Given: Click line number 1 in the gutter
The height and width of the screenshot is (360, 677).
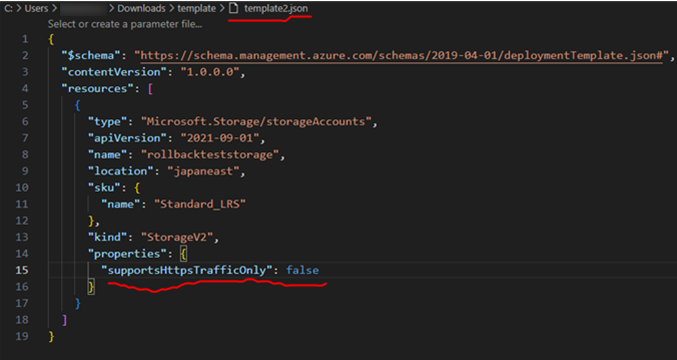Looking at the screenshot, I should 25,39.
